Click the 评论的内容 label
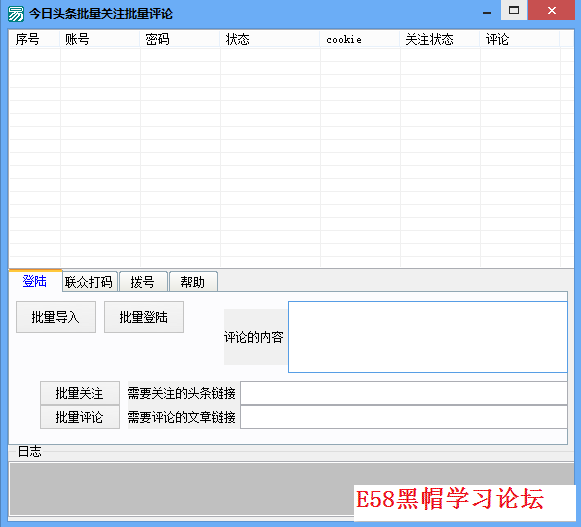Screen dimensions: 581x527 pyautogui.click(x=254, y=337)
